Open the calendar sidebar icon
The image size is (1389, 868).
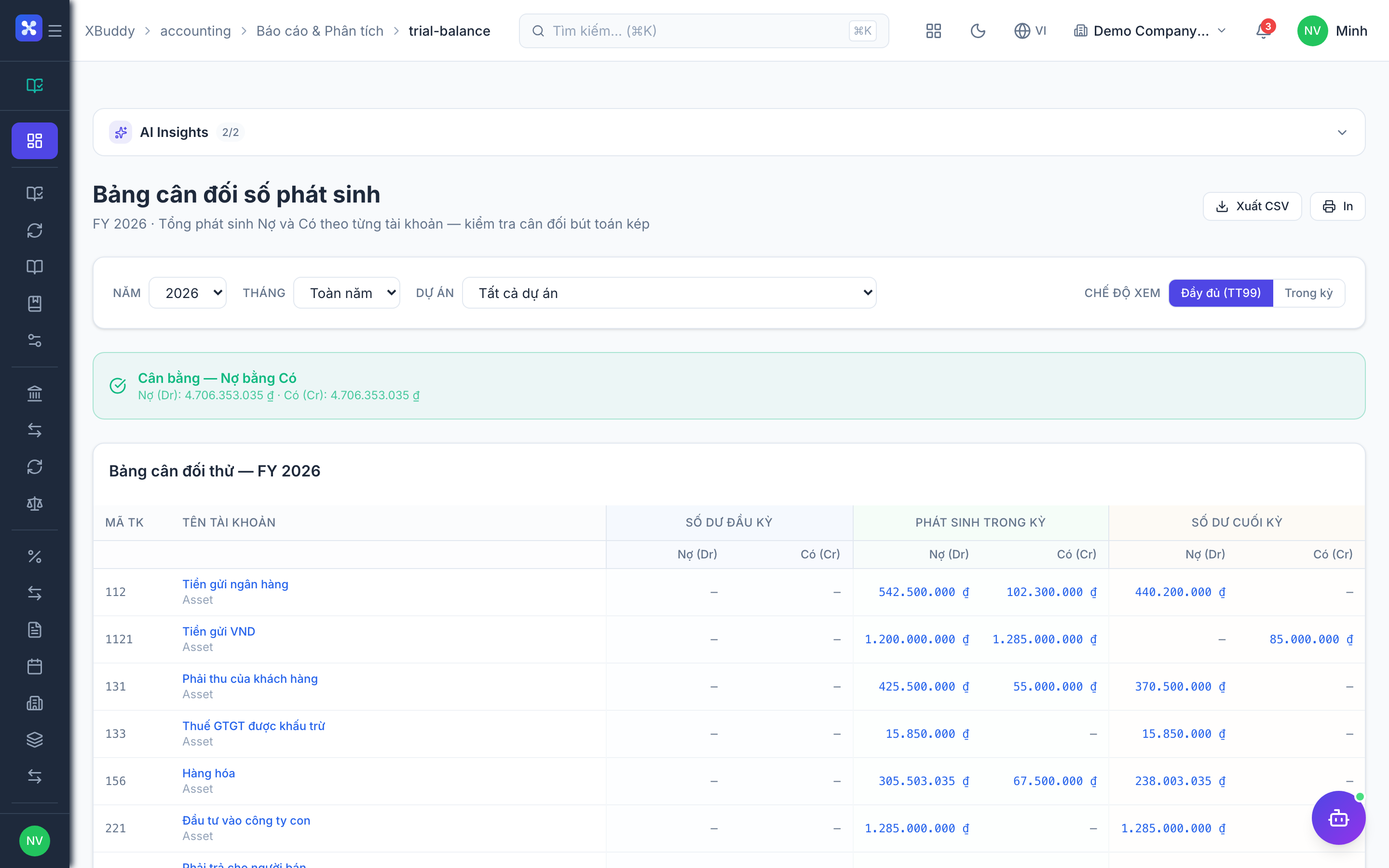(35, 666)
